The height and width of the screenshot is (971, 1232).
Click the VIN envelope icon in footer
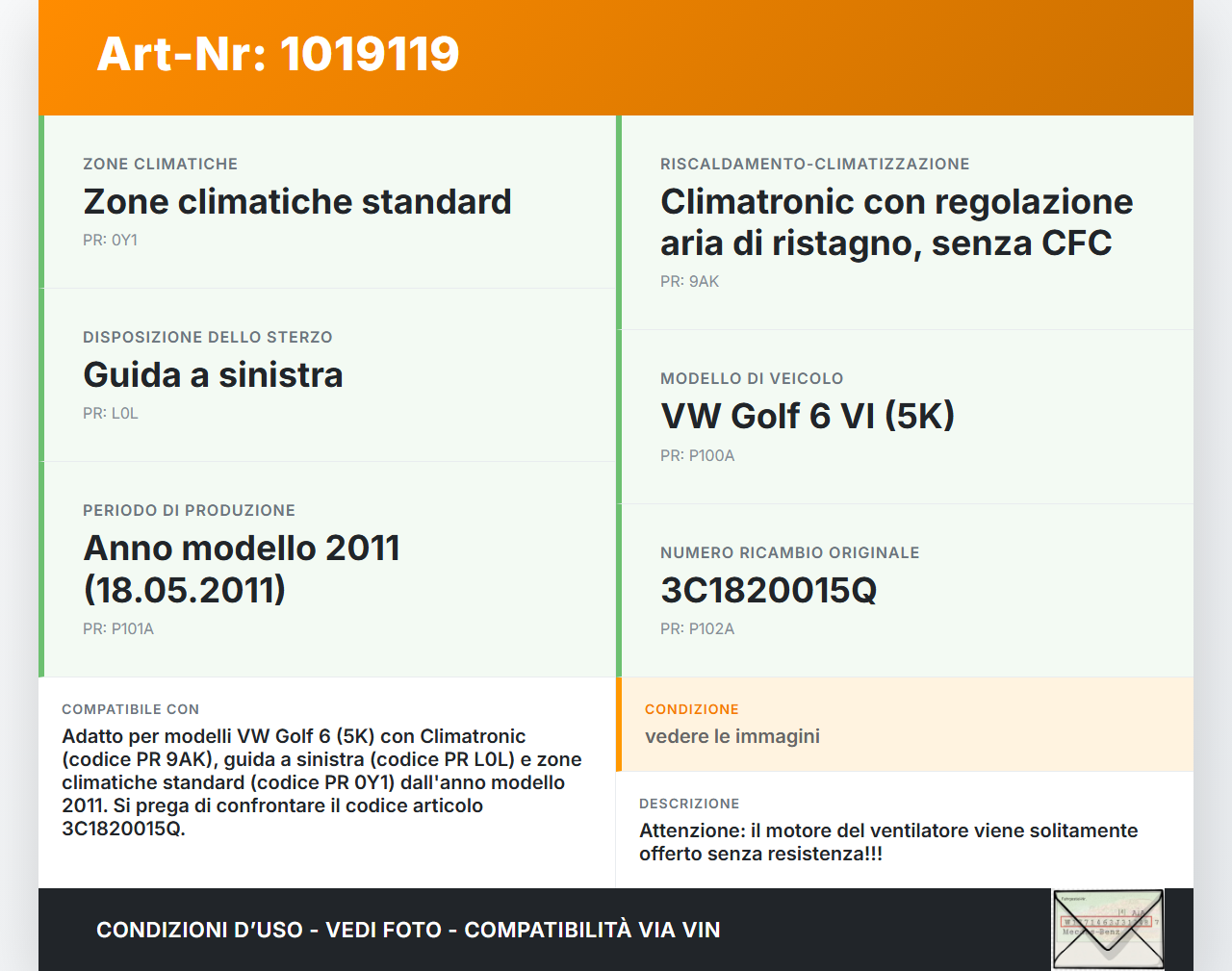[x=1108, y=929]
